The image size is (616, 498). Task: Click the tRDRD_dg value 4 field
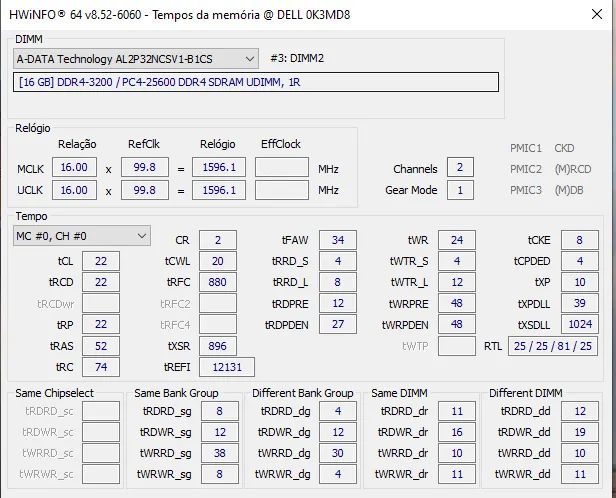[x=338, y=411]
